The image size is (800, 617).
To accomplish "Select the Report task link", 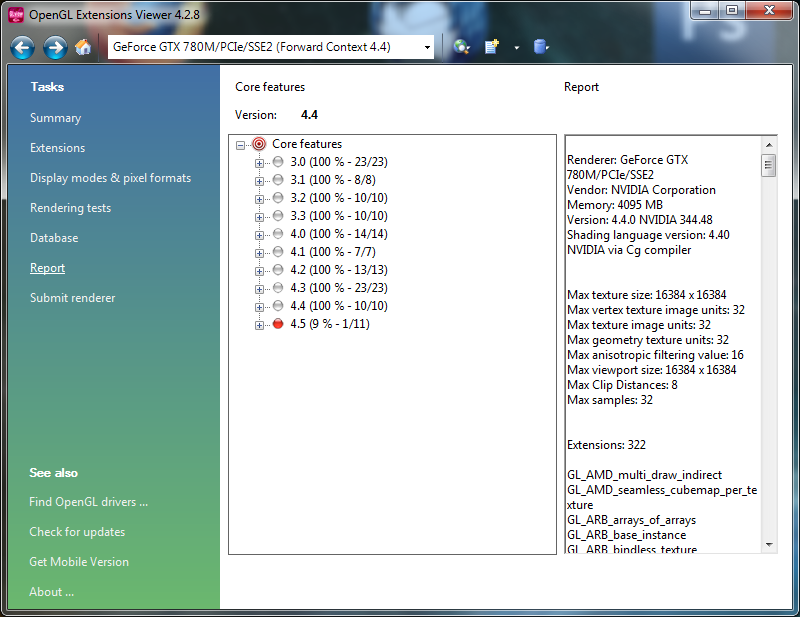I will (x=47, y=268).
